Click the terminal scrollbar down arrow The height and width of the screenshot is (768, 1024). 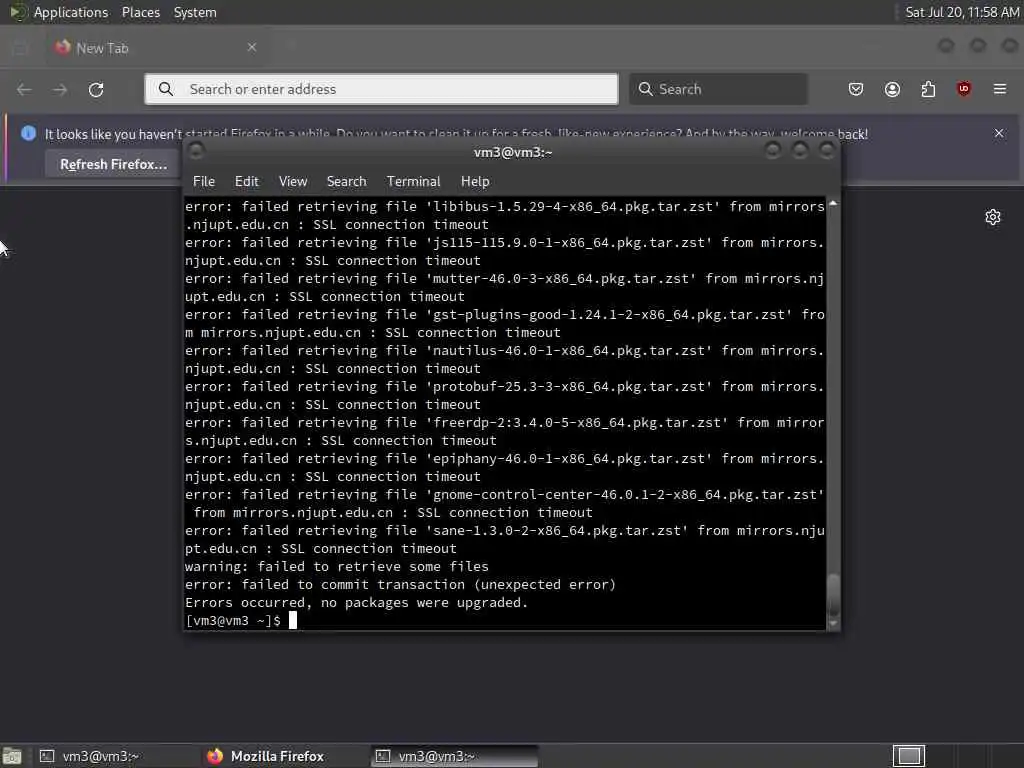tap(833, 624)
